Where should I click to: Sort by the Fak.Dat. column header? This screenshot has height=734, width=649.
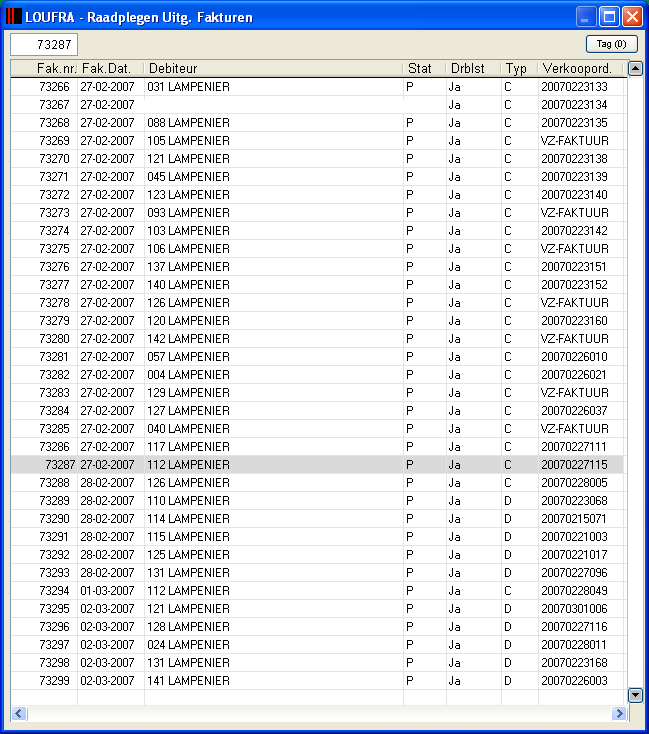(x=111, y=68)
